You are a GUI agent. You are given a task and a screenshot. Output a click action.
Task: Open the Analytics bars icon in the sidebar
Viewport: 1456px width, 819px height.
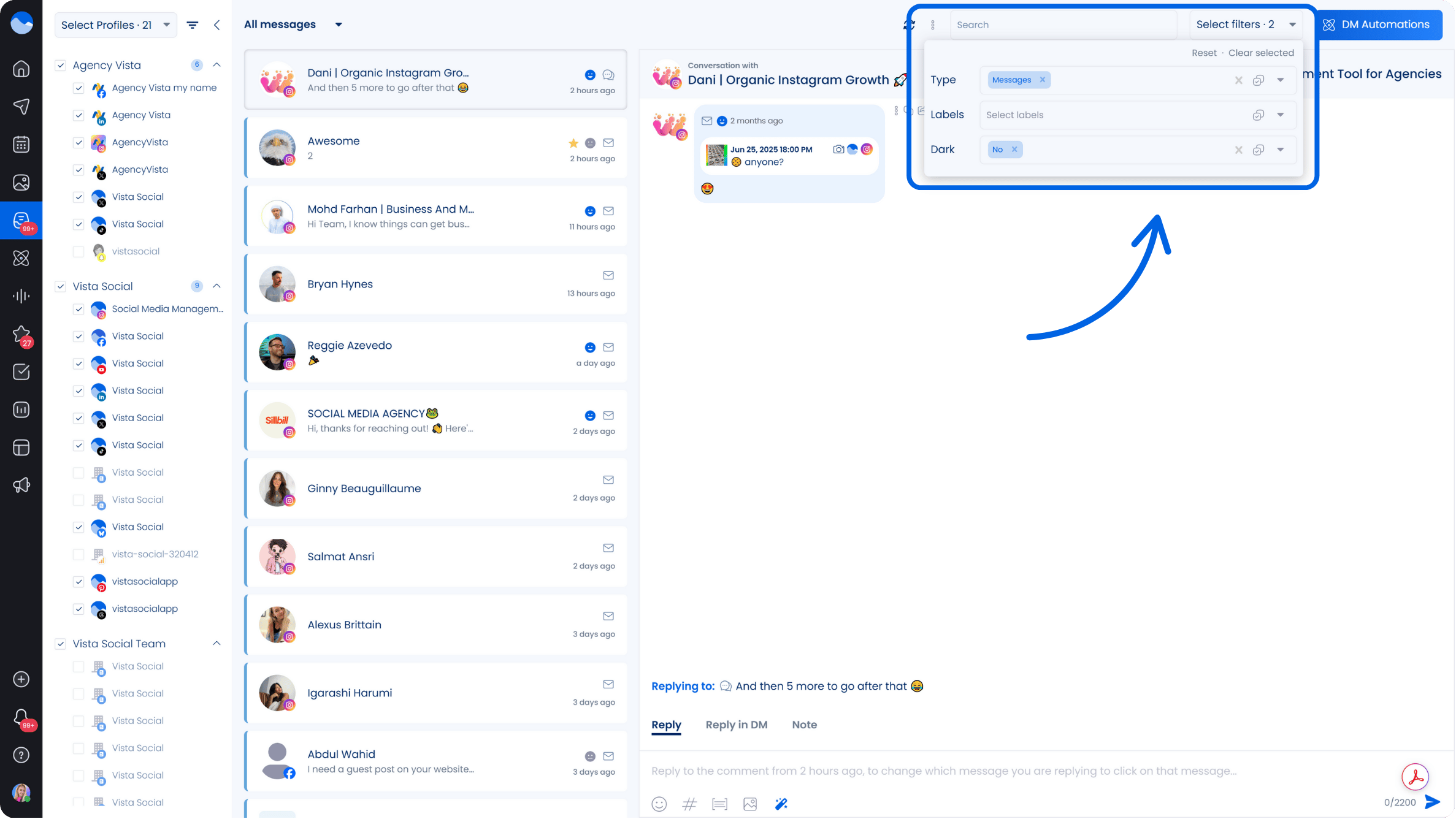tap(21, 409)
